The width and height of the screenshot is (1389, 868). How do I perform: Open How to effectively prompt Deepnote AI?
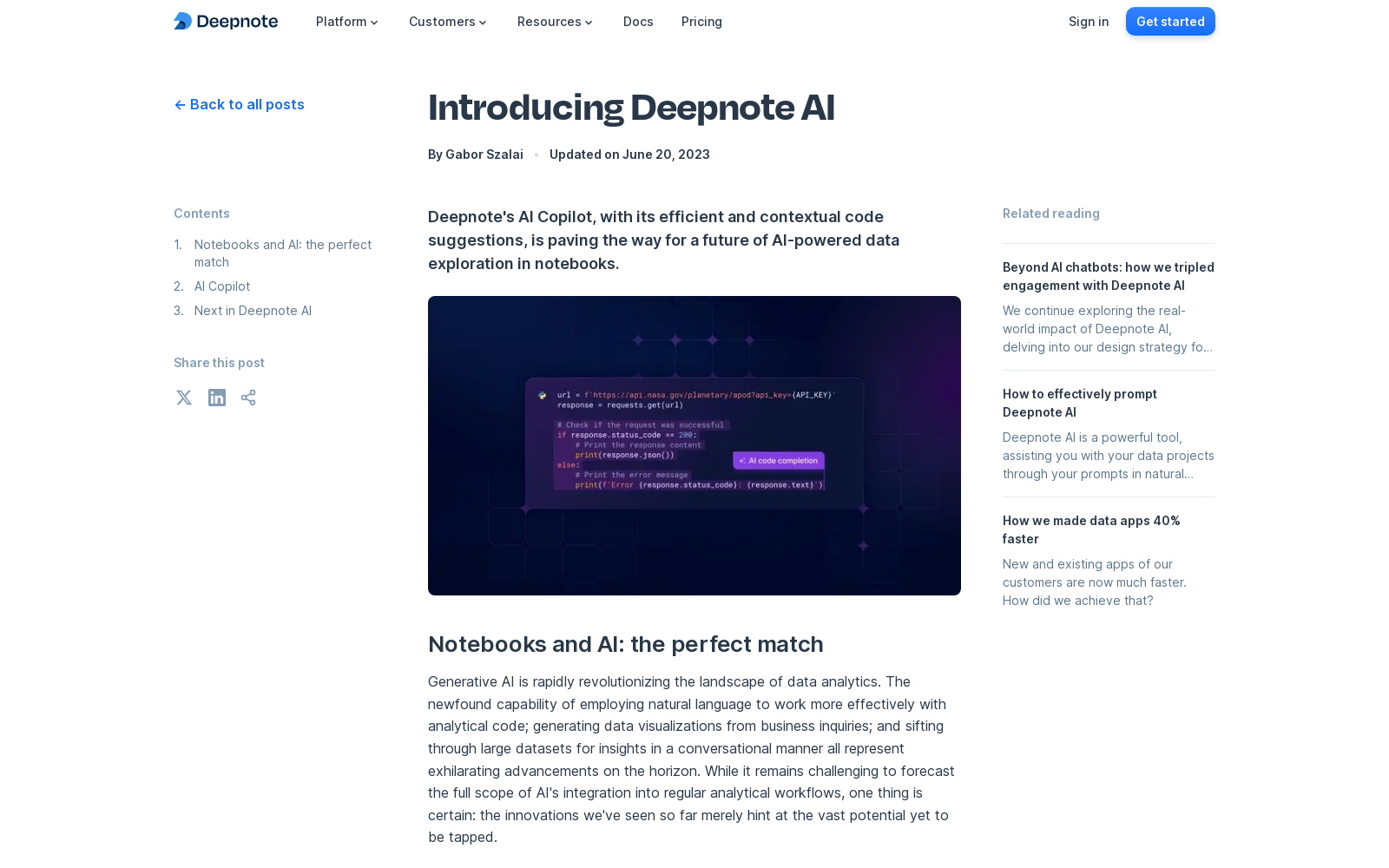pyautogui.click(x=1080, y=403)
